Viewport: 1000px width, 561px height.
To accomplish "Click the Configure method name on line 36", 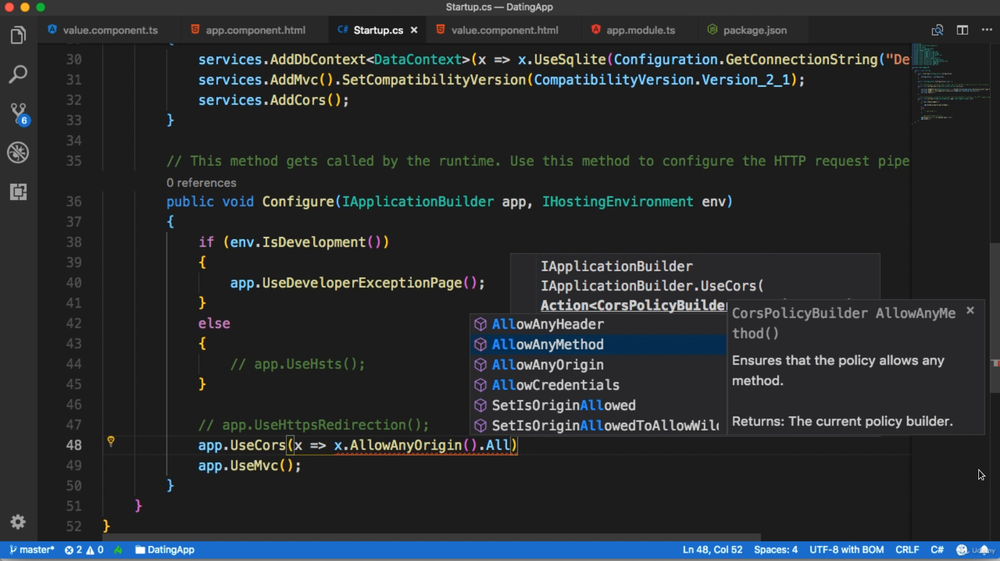I will pos(298,201).
